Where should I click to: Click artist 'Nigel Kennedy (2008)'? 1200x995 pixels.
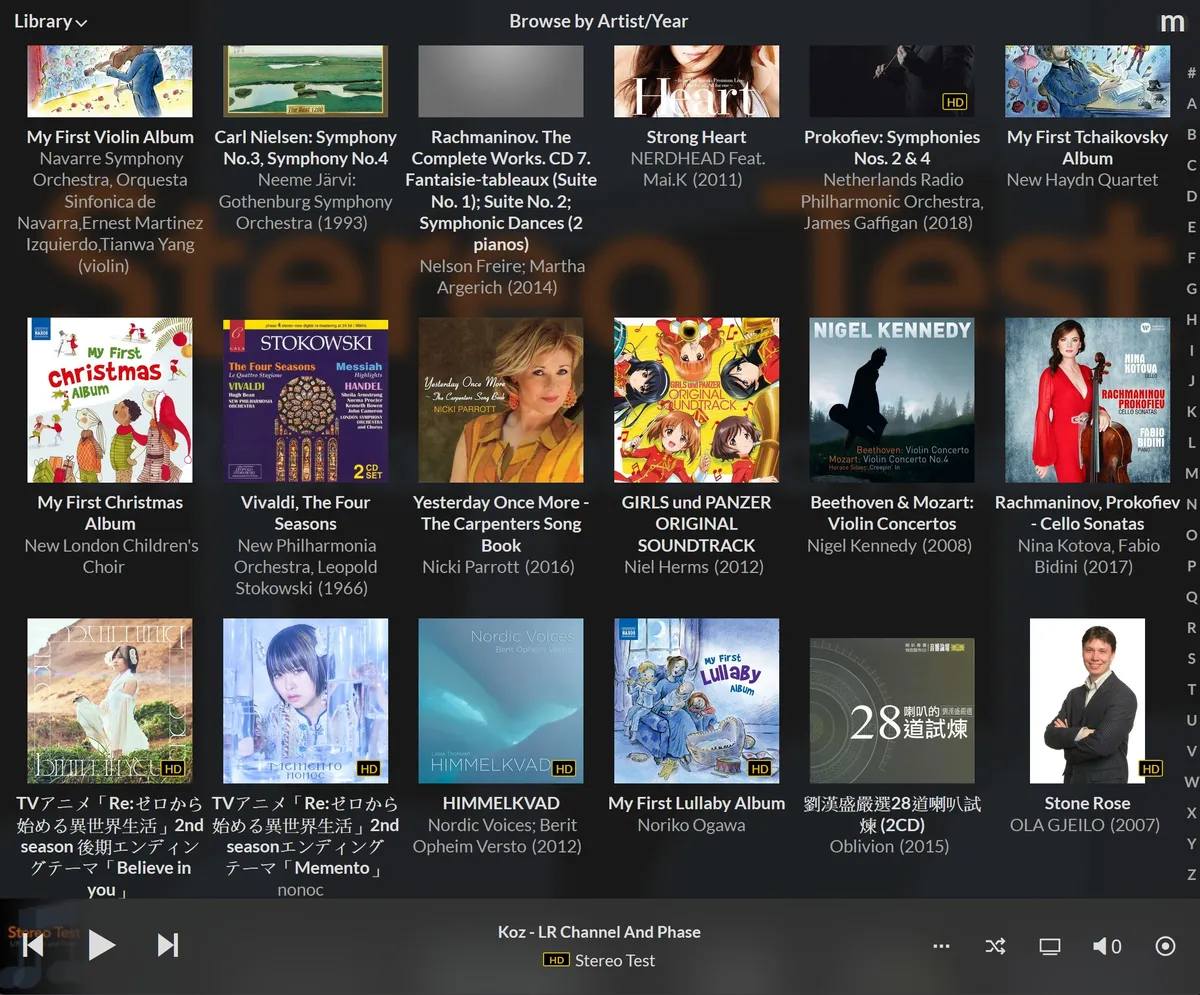pos(890,546)
